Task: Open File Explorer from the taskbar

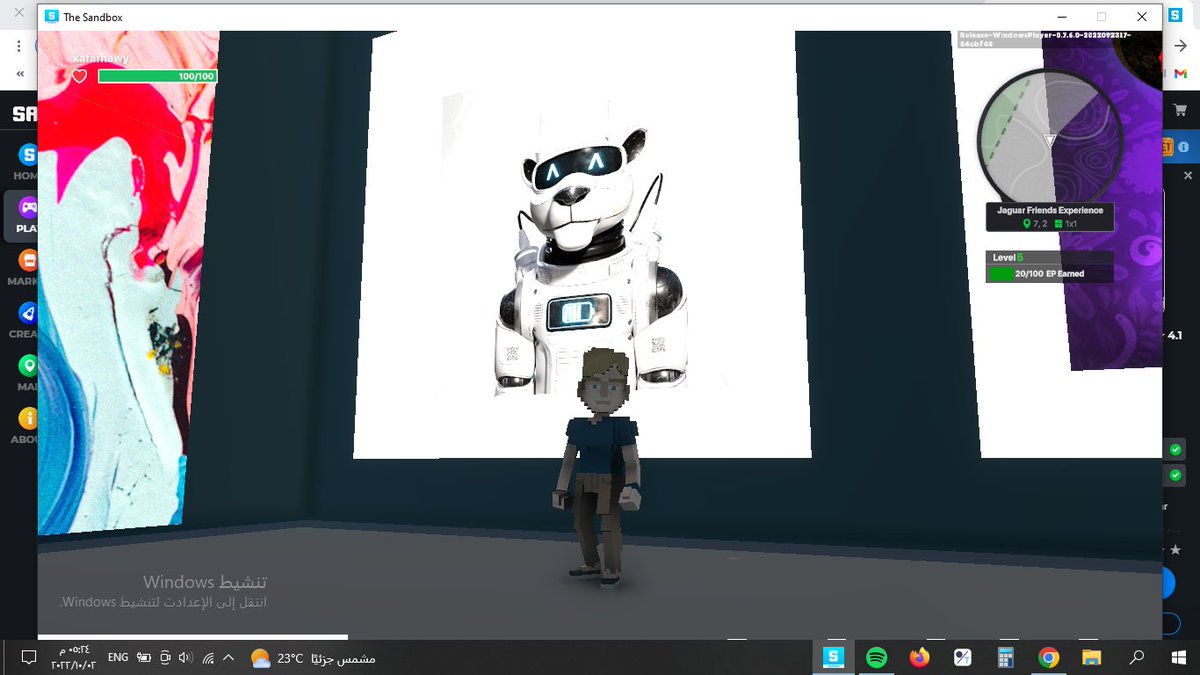Action: (1092, 657)
